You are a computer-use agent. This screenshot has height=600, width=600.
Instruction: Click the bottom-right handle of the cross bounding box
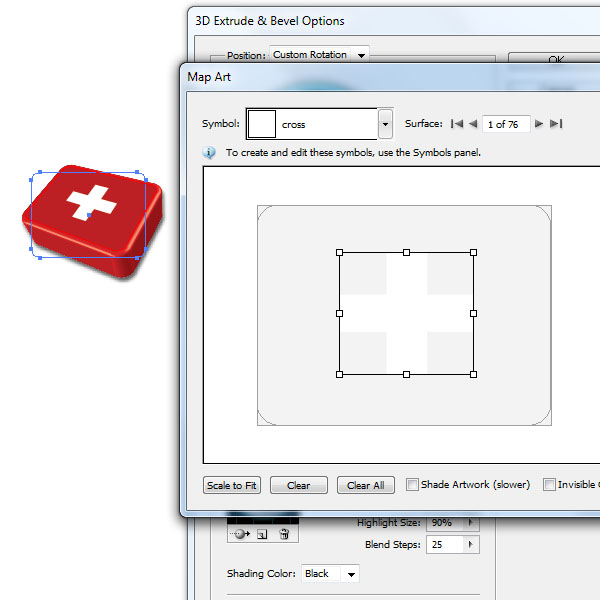click(x=473, y=375)
